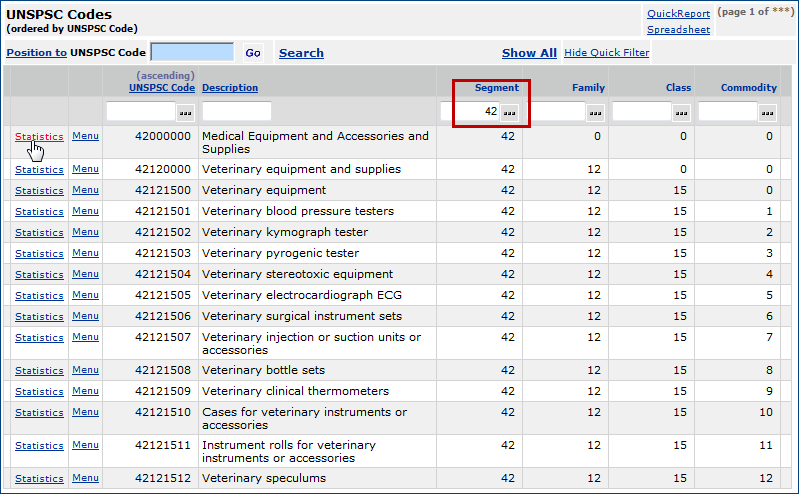Open the Spreadsheet export link
The image size is (799, 494).
[678, 30]
